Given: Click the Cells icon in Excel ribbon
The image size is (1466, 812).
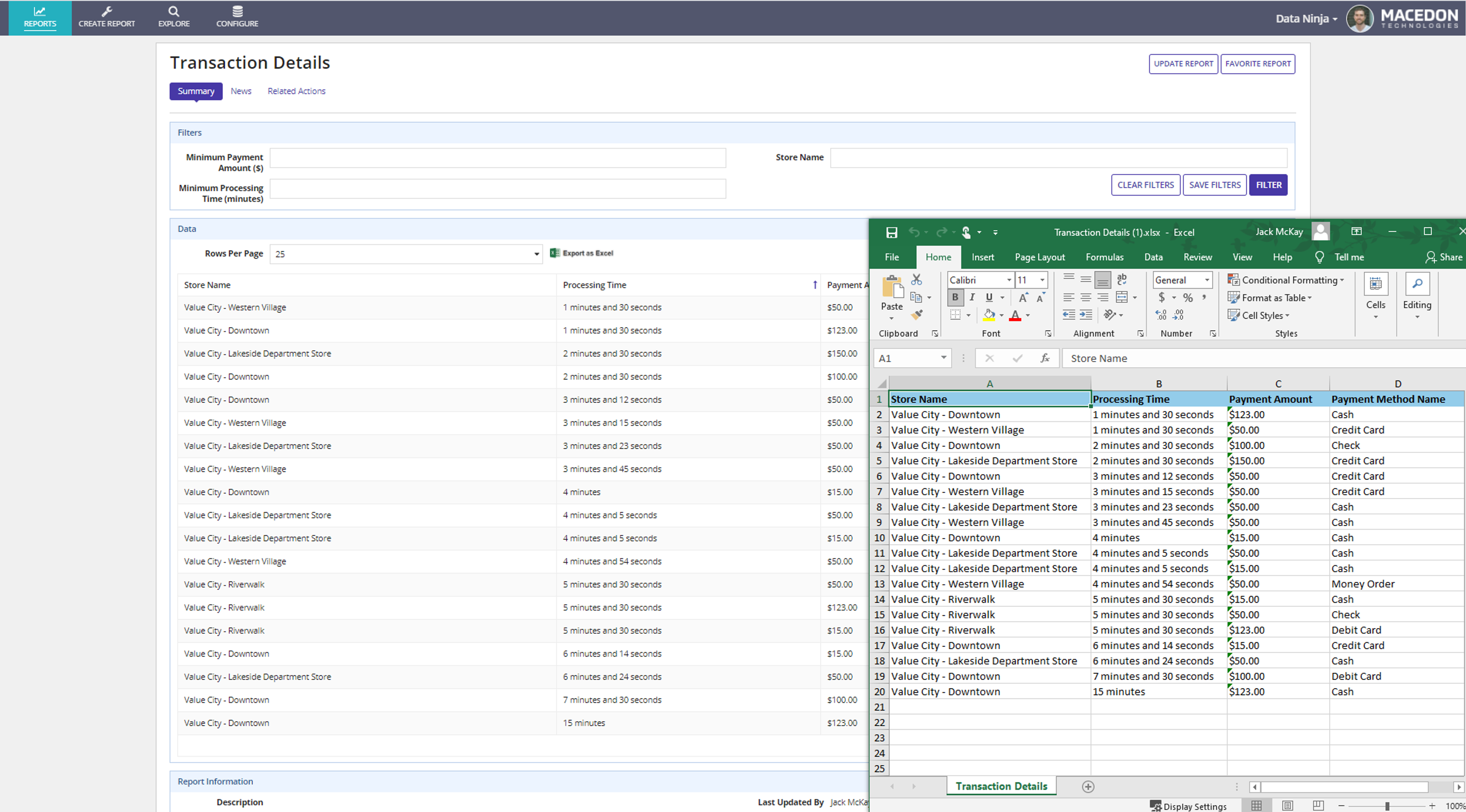Looking at the screenshot, I should (x=1376, y=284).
